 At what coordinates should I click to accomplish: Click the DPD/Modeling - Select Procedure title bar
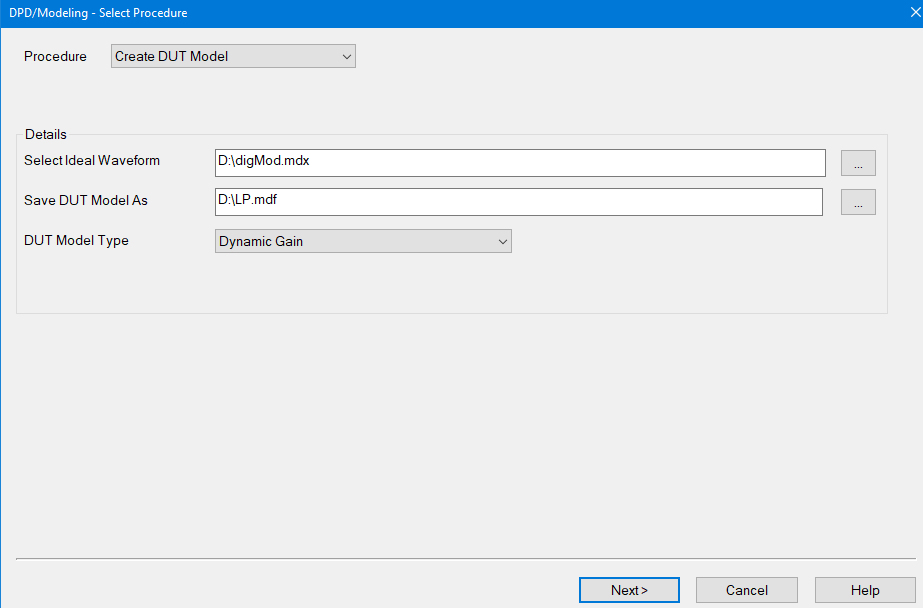[x=400, y=13]
